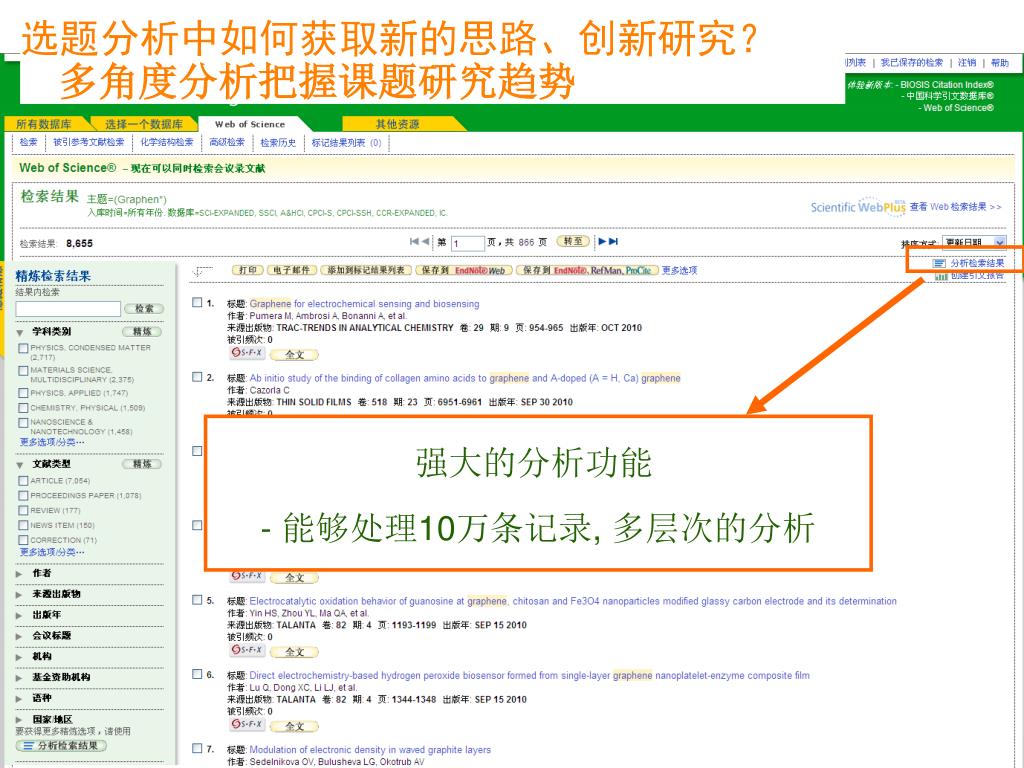Image resolution: width=1024 pixels, height=768 pixels.
Task: Select the Web of Science tab
Action: (250, 124)
